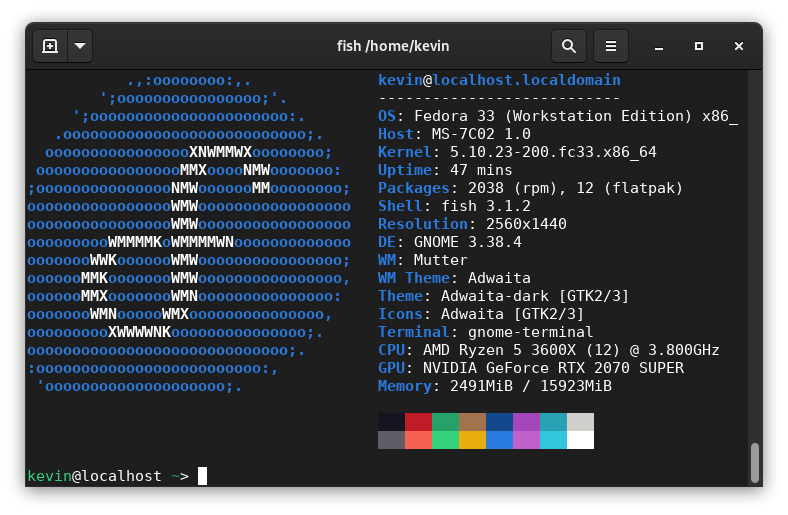This screenshot has height=515, width=788.
Task: Click the Kernel version 5.10.23-200.fc33.x86_64
Action: click(553, 152)
